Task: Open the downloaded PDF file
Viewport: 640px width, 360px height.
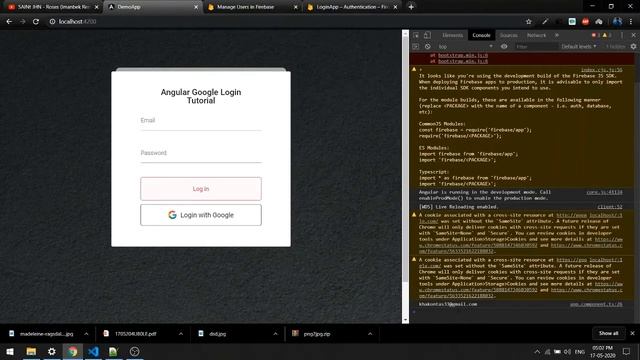Action: tap(130, 334)
